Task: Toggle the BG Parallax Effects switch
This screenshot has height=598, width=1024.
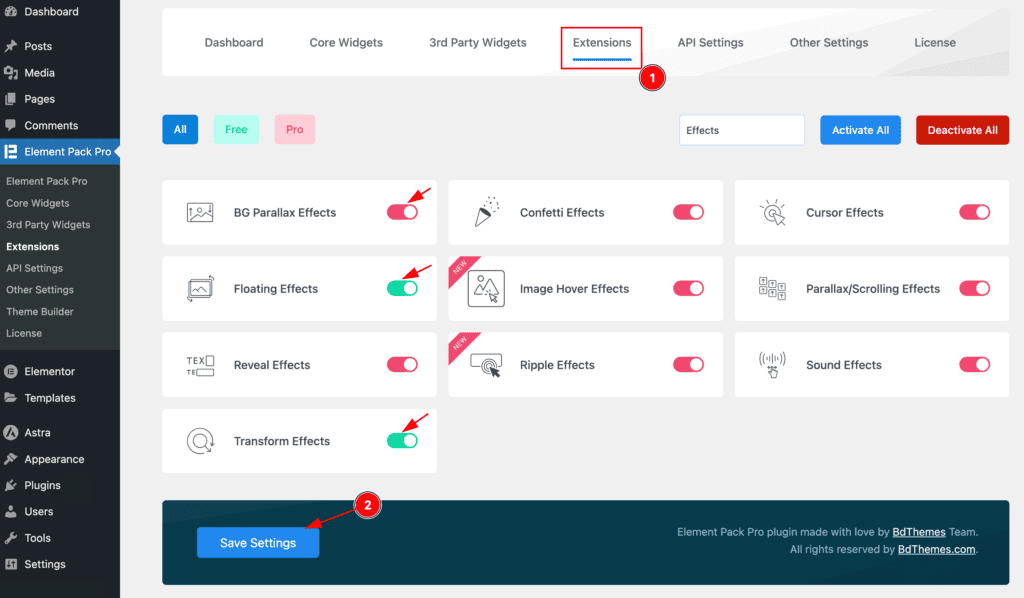Action: 402,212
